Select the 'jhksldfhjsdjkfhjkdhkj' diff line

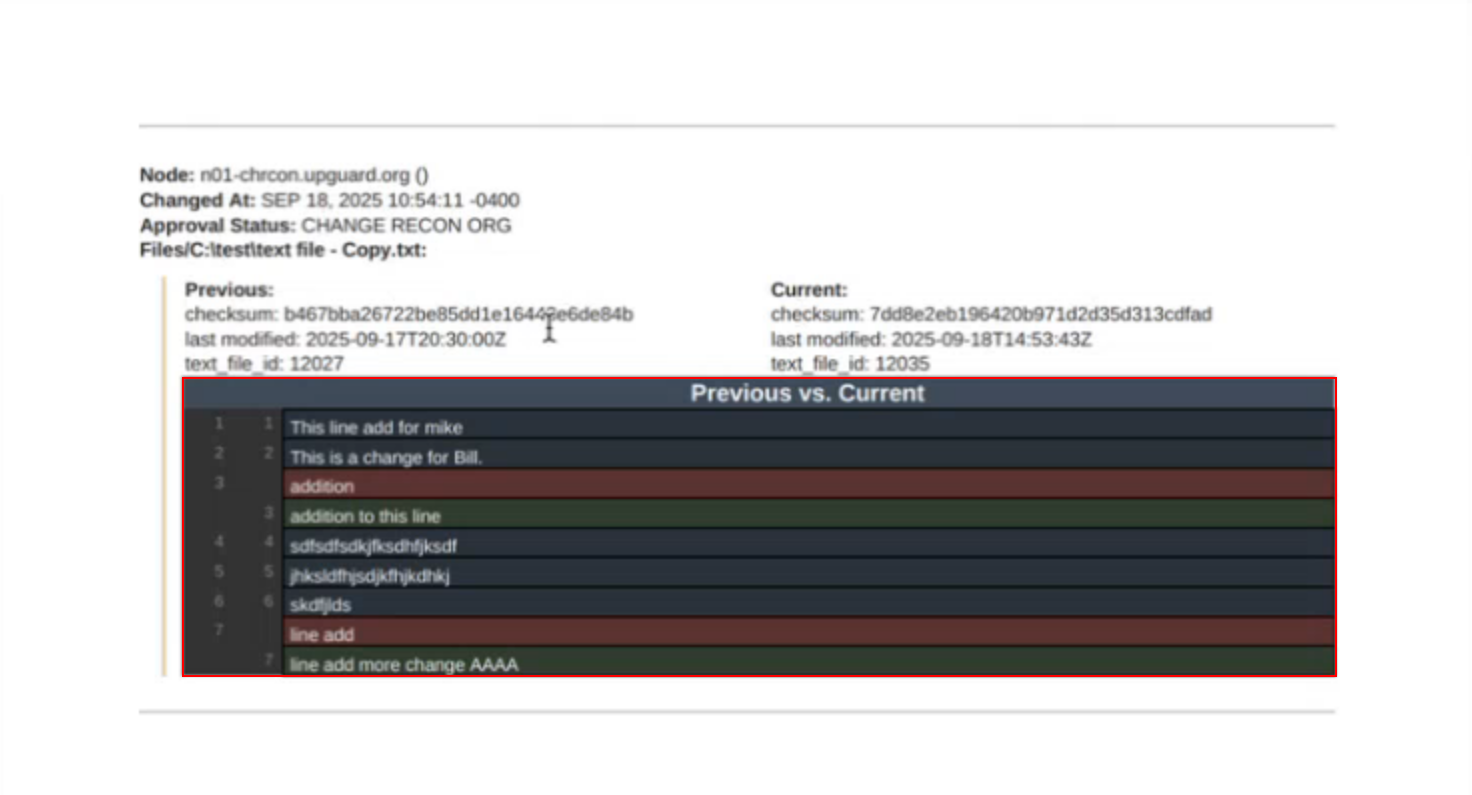coord(370,576)
